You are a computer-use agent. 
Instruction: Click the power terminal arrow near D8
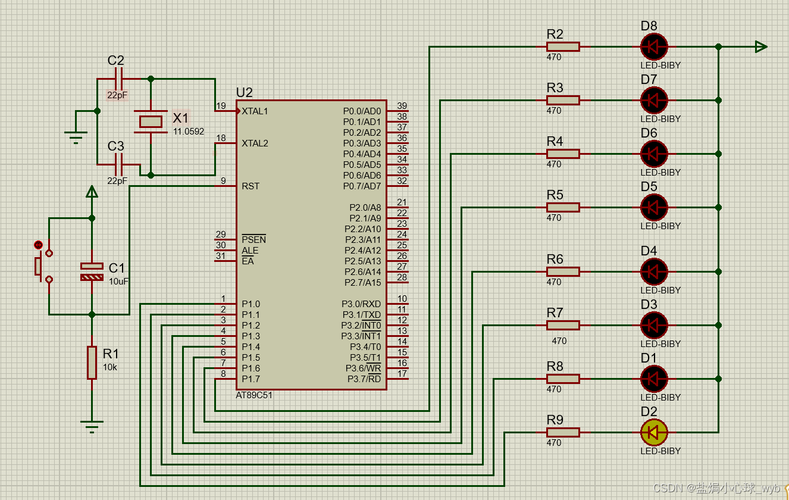pos(760,47)
